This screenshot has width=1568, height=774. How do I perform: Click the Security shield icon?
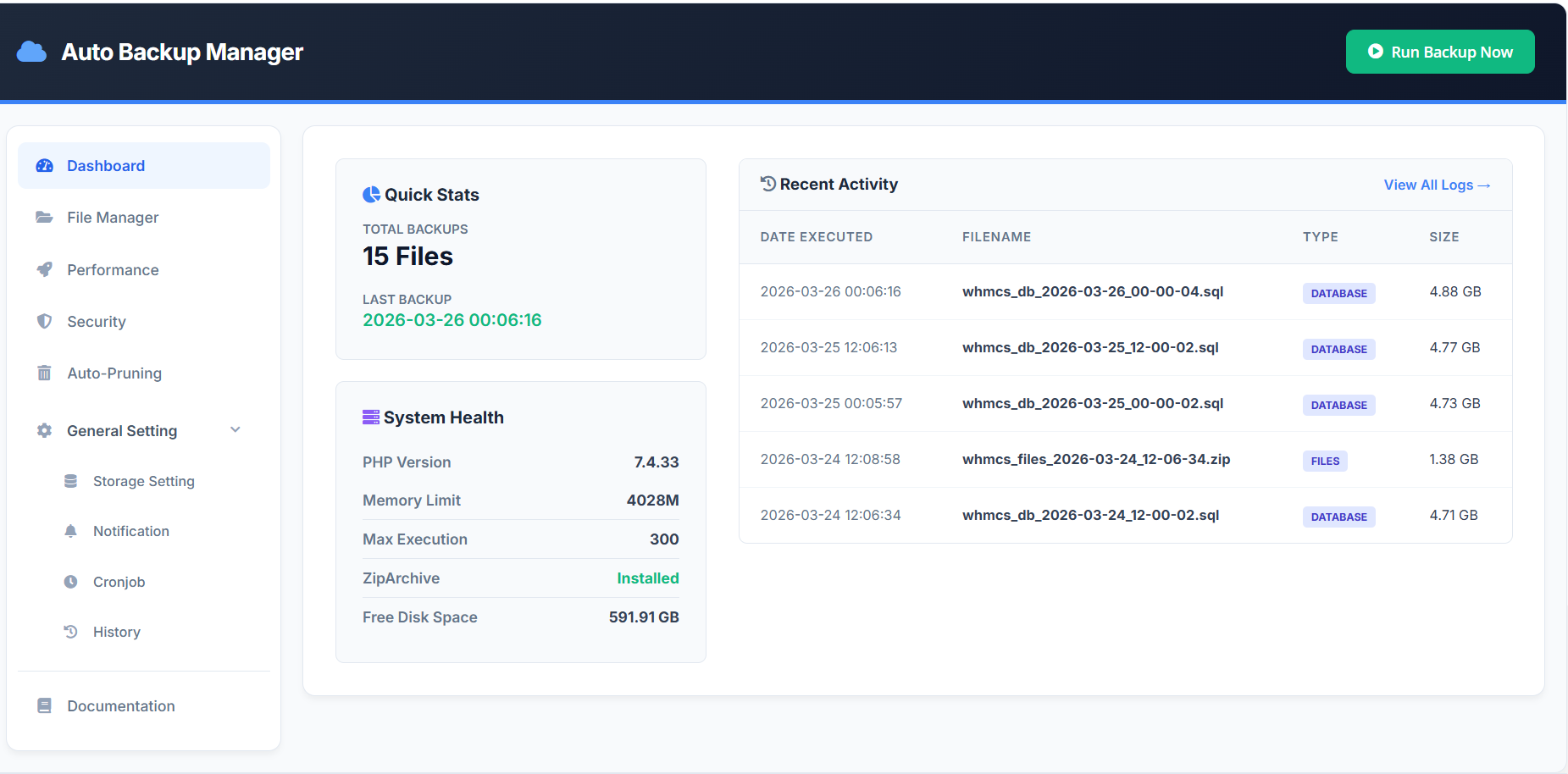44,322
